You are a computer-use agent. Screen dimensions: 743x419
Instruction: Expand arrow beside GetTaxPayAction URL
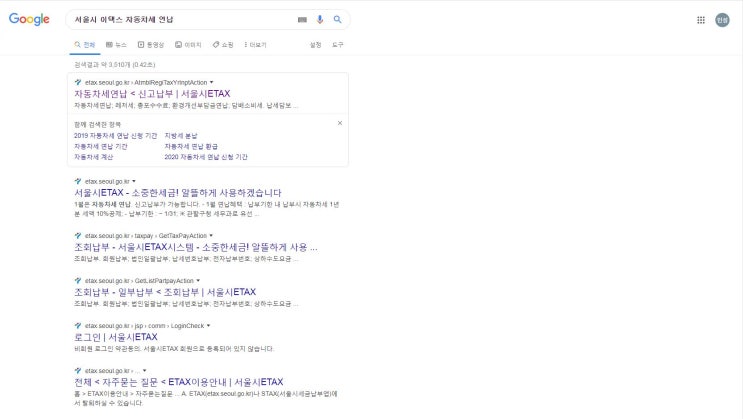(x=211, y=236)
